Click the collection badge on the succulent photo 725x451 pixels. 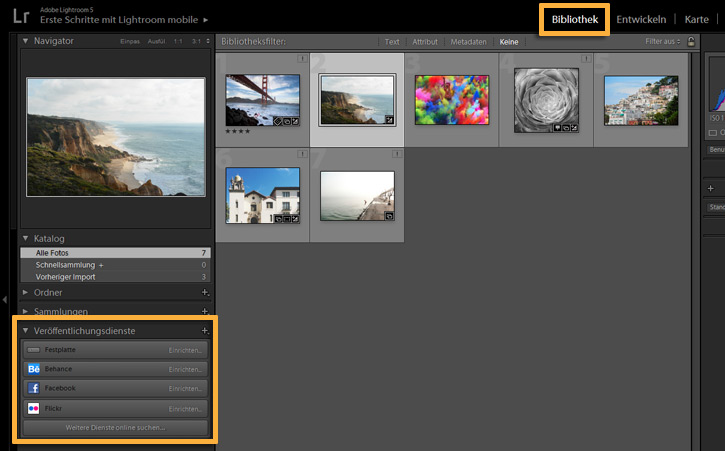click(x=565, y=128)
